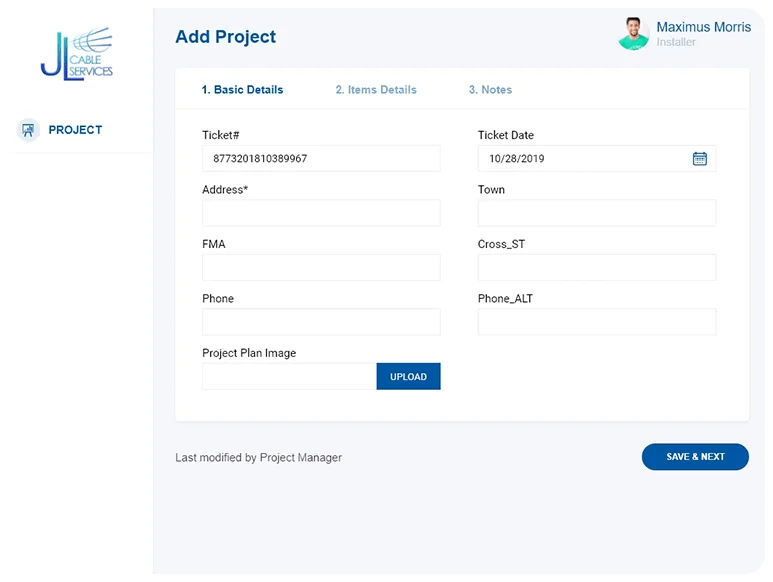Click the Cross_ST input field
The width and height of the screenshot is (773, 582).
pos(597,267)
